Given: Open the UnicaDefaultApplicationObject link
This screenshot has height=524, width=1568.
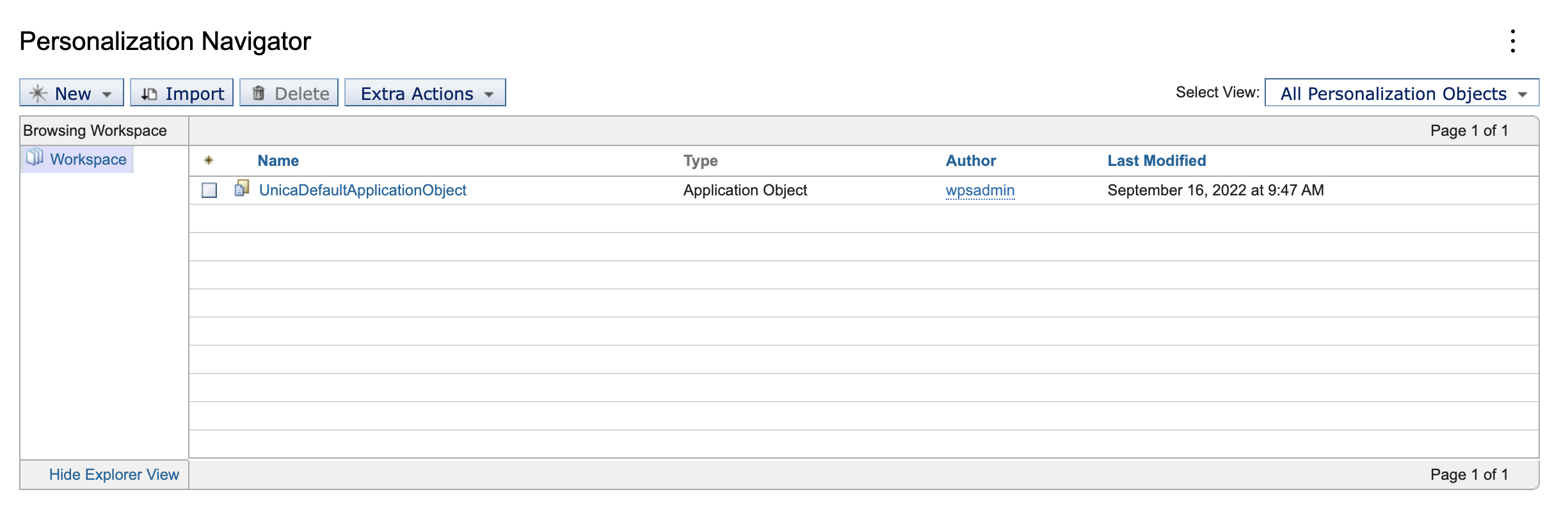Looking at the screenshot, I should (x=362, y=190).
